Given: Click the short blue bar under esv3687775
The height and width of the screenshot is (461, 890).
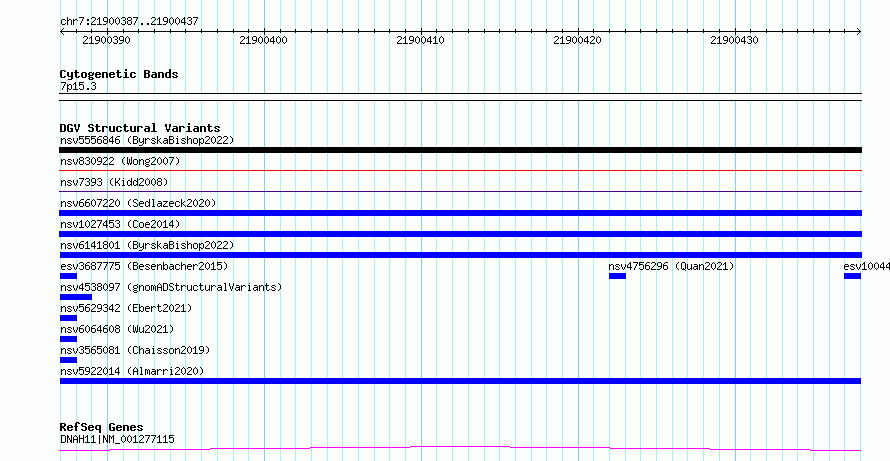Looking at the screenshot, I should [68, 276].
